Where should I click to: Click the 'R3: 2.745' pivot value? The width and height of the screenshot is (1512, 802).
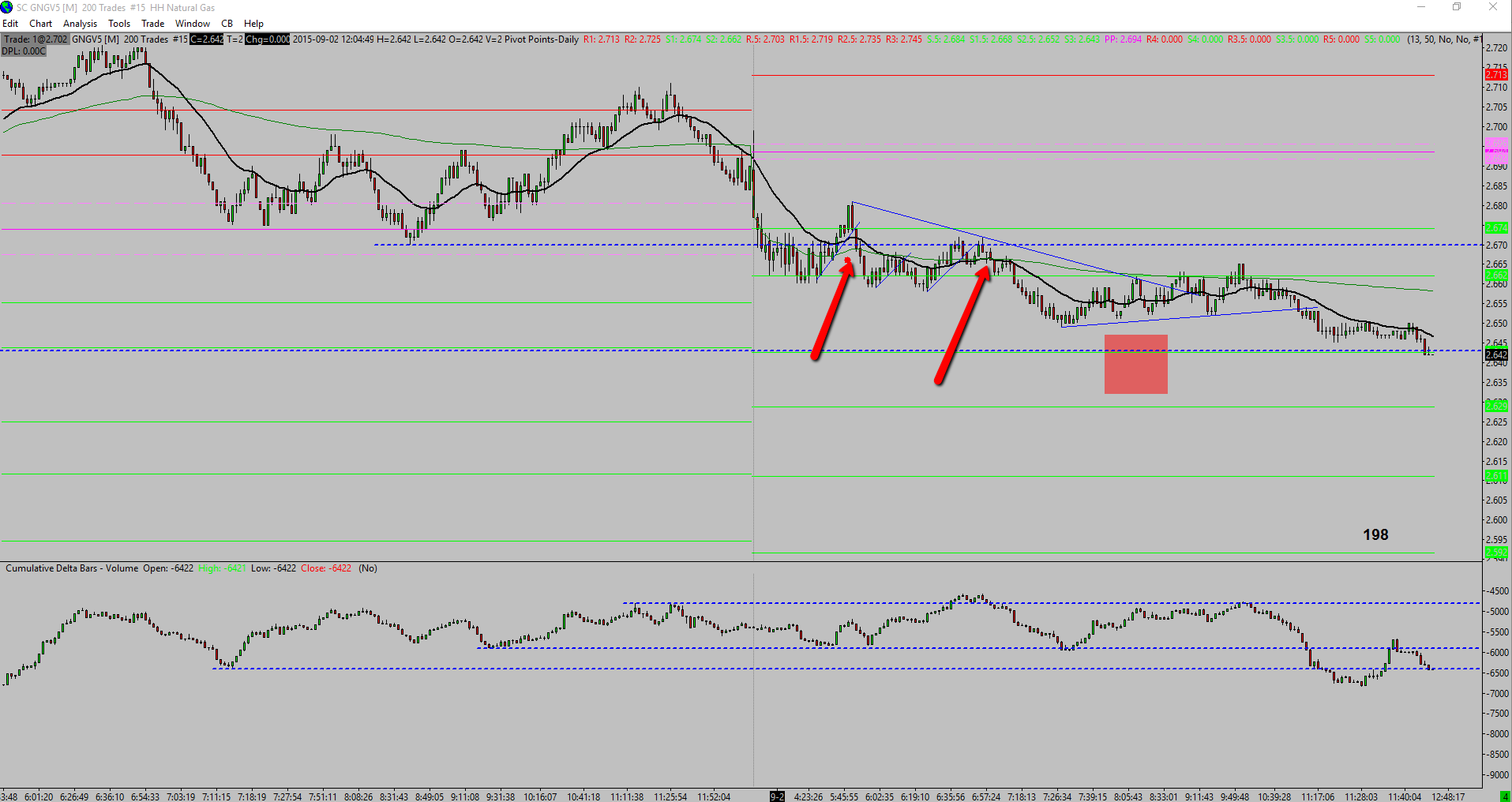click(x=904, y=39)
